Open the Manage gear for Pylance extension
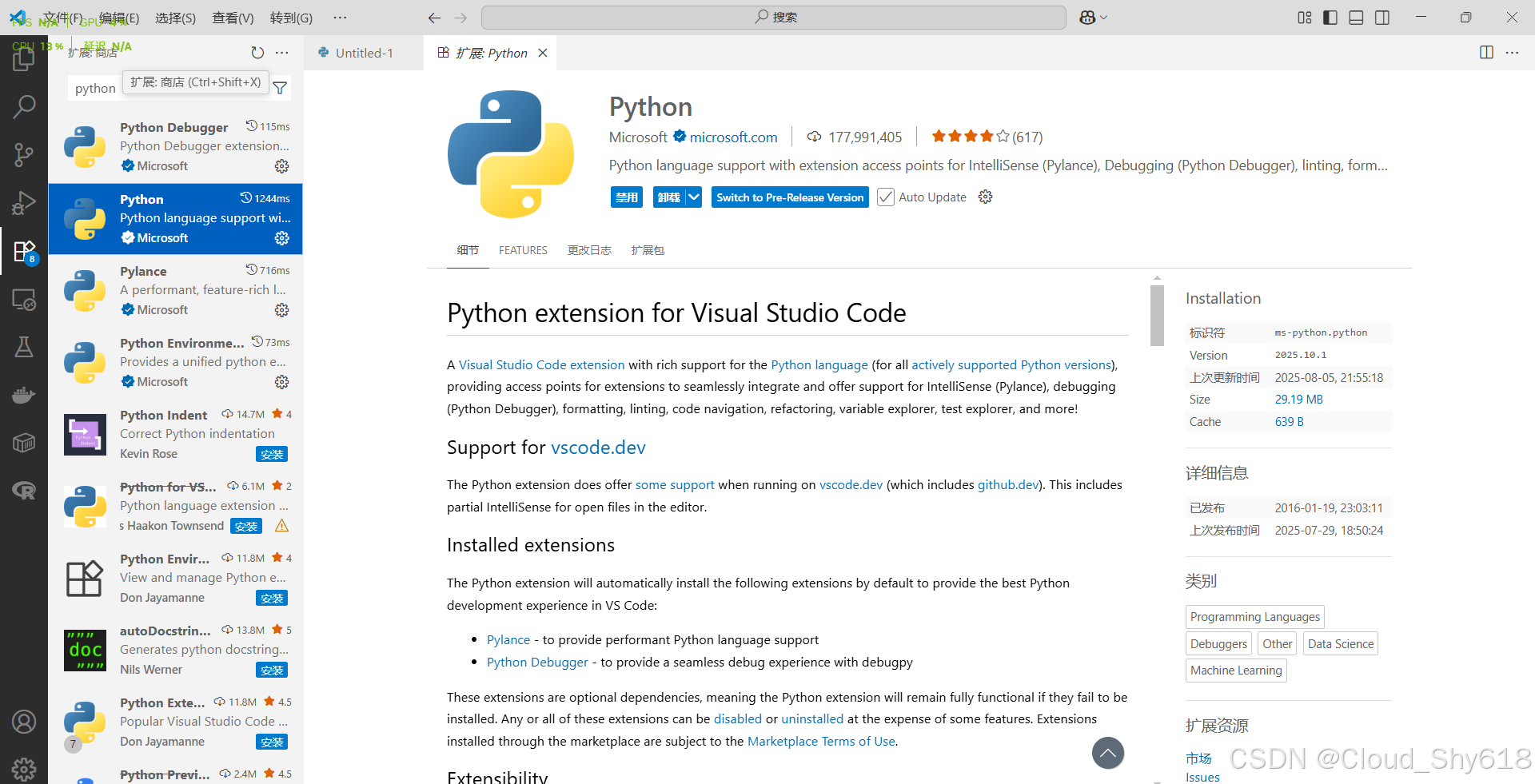The height and width of the screenshot is (784, 1535). 281,310
